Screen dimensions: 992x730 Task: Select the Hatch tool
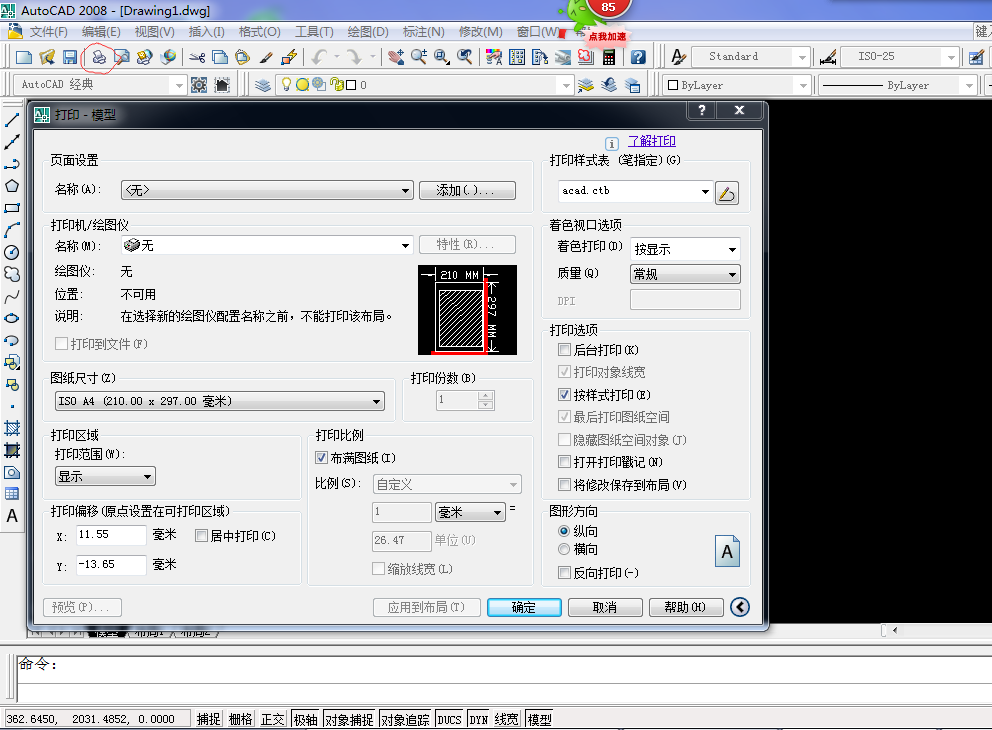click(x=11, y=428)
